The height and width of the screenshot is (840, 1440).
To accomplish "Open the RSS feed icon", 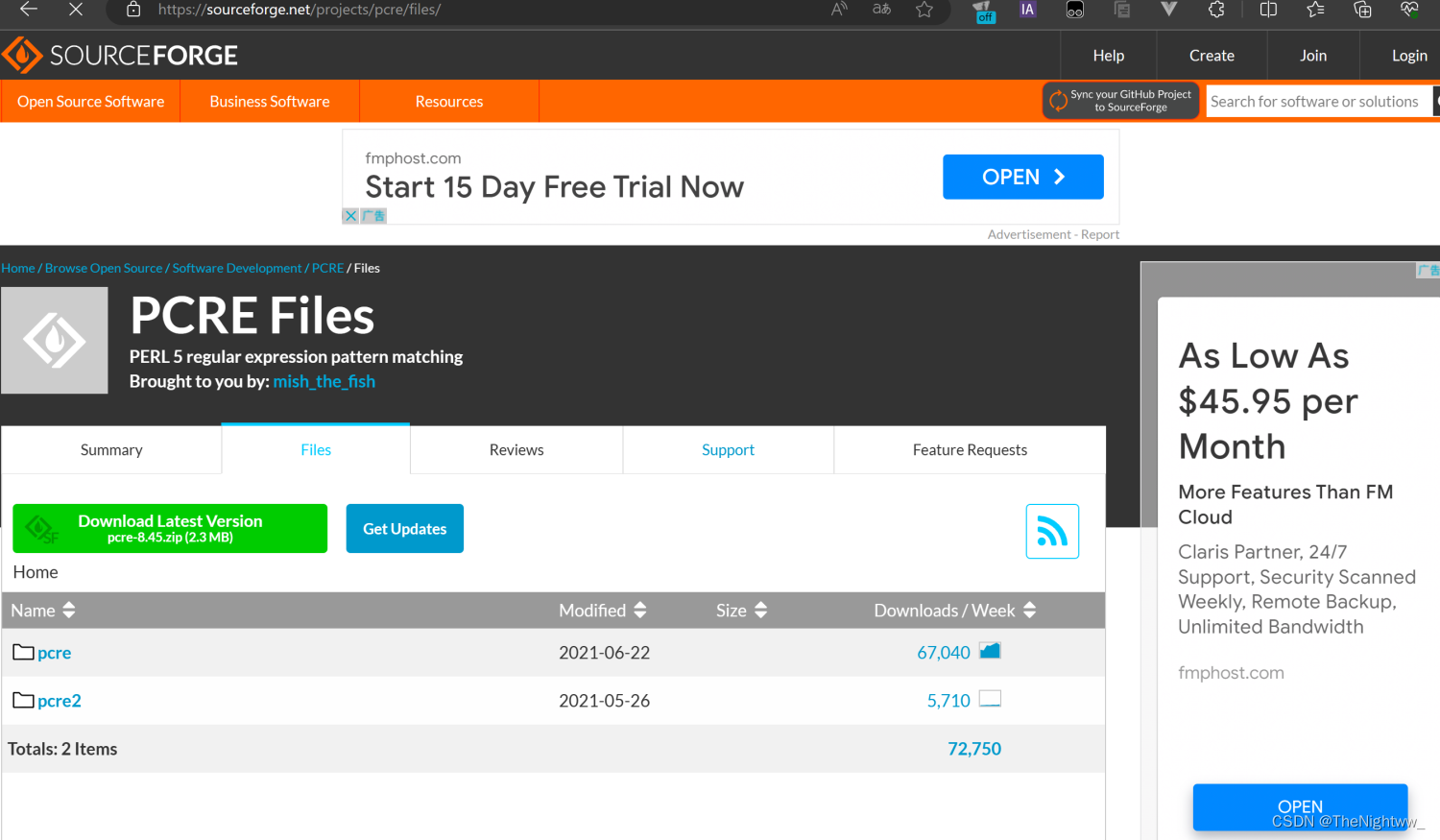I will (1052, 531).
